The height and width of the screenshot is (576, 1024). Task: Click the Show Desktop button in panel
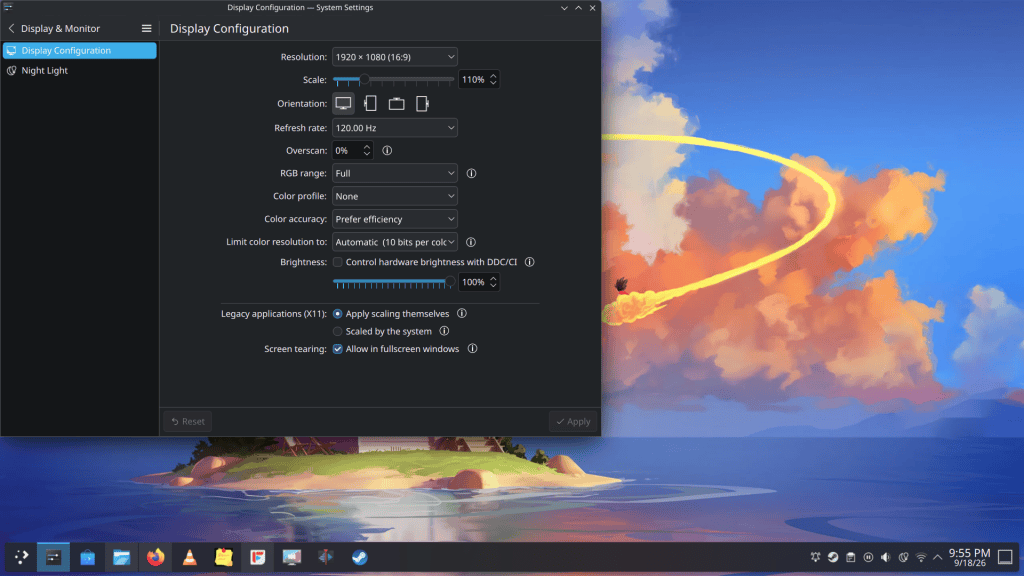pos(1005,557)
